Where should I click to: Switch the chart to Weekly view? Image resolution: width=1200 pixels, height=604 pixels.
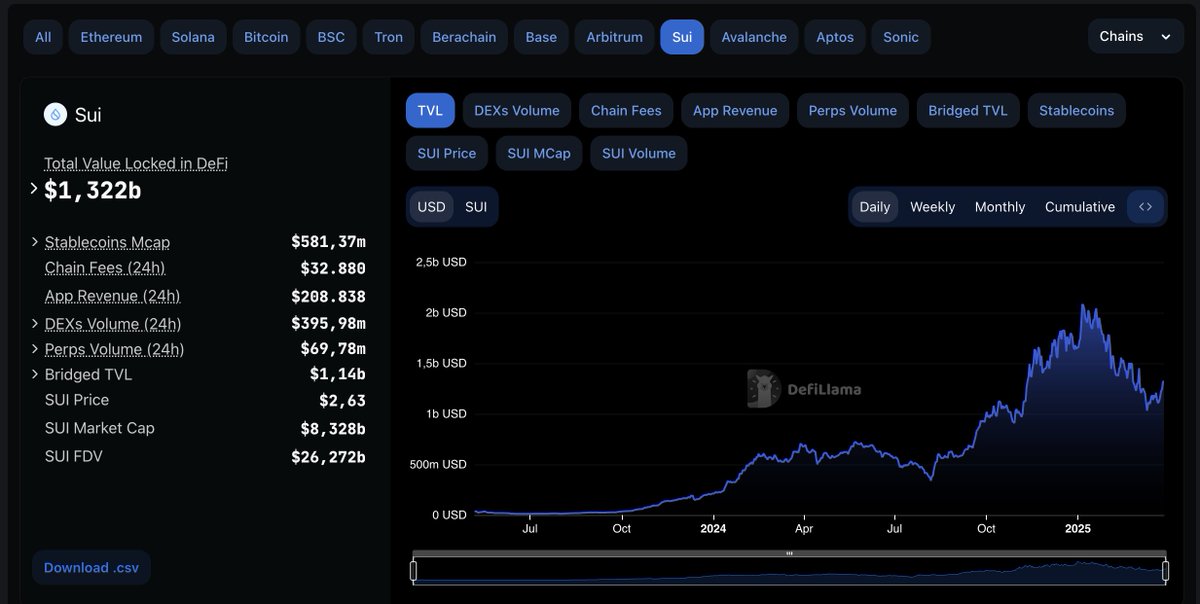click(x=931, y=206)
